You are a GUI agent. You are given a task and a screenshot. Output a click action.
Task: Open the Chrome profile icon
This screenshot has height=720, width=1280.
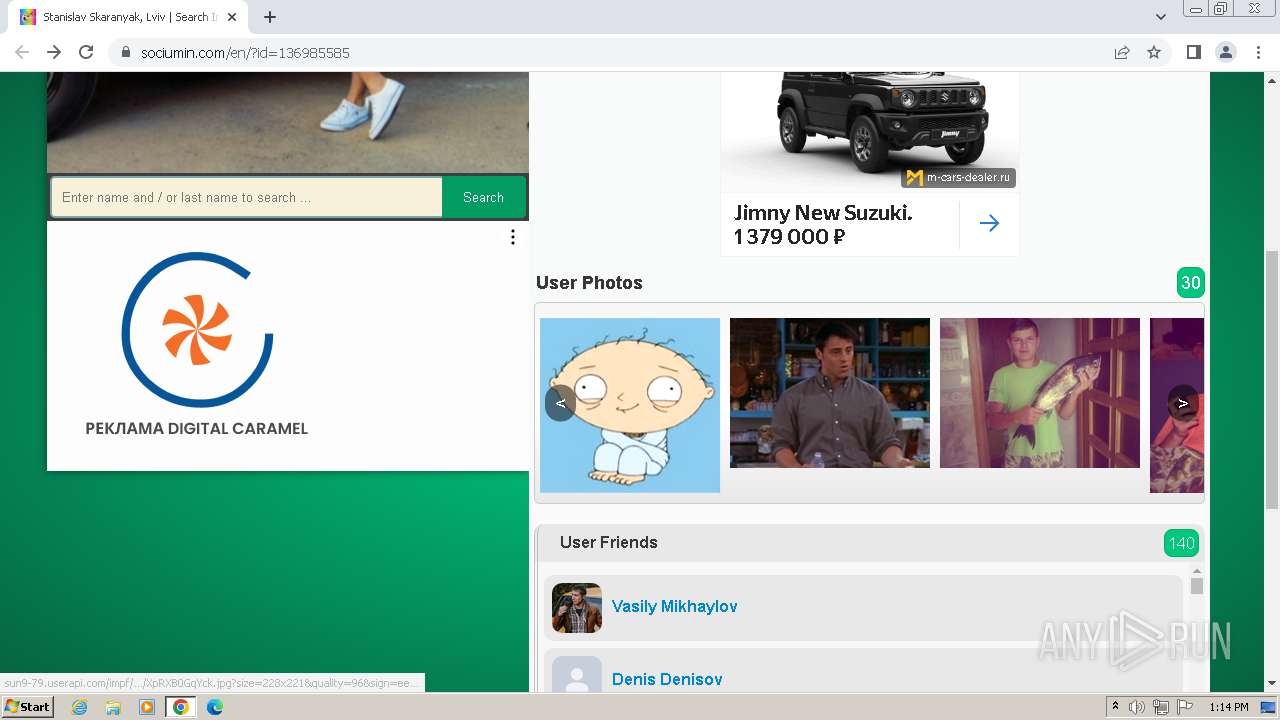tap(1225, 52)
